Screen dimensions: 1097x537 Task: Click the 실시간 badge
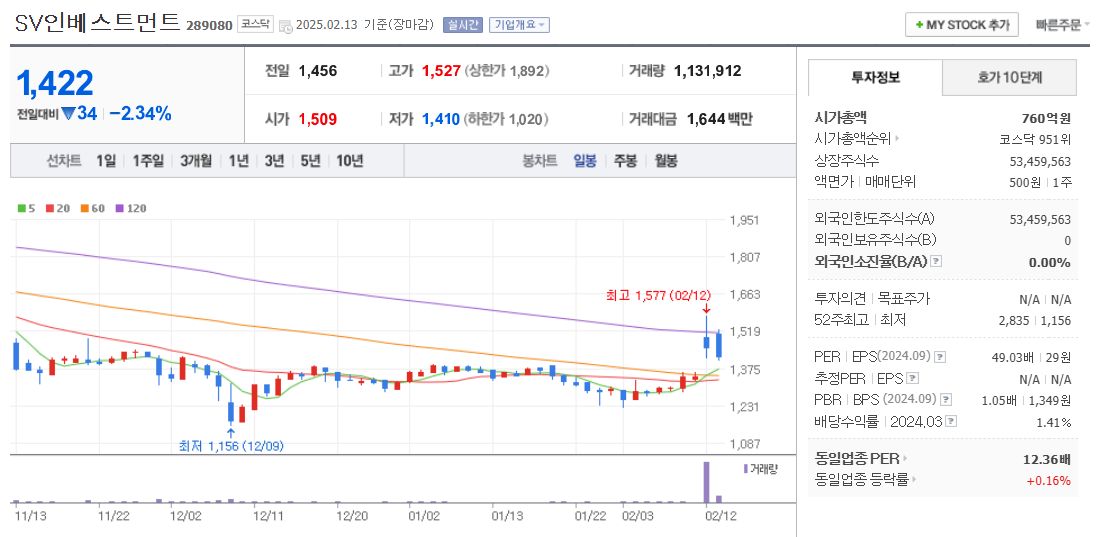coord(462,24)
